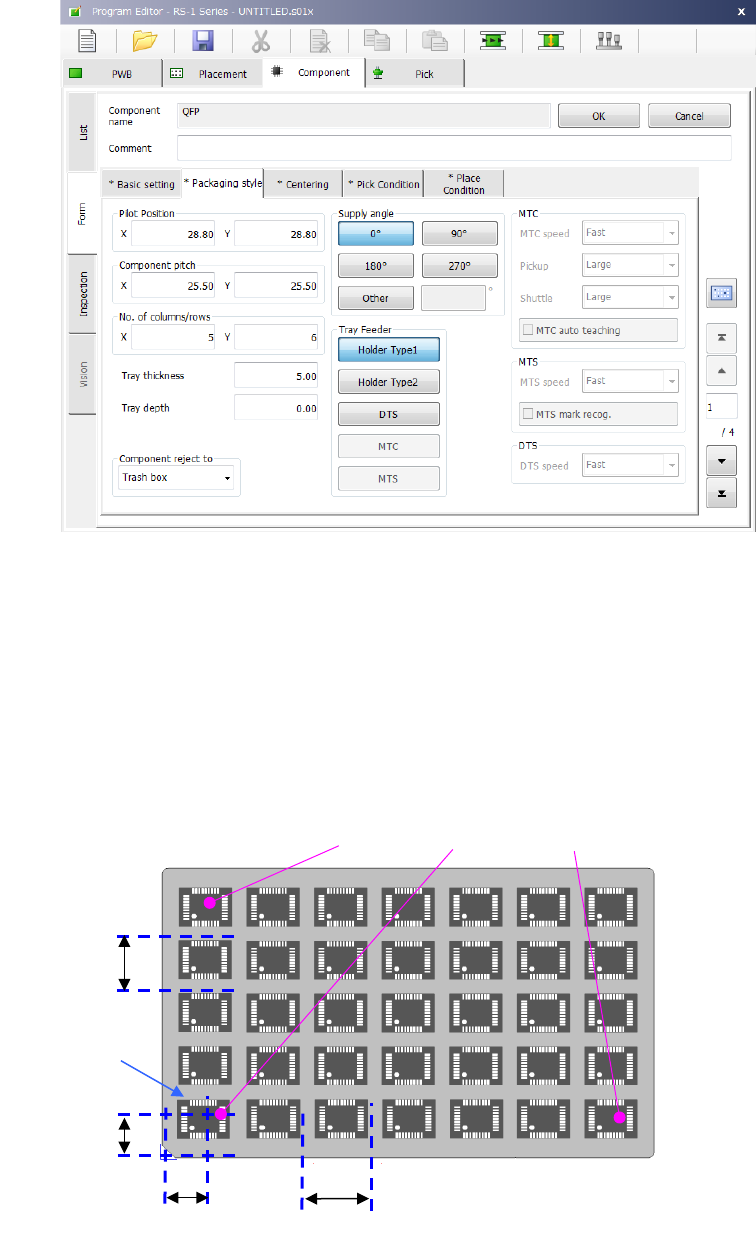Image resolution: width=756 pixels, height=1233 pixels.
Task: Open the Centering tab
Action: (x=304, y=184)
